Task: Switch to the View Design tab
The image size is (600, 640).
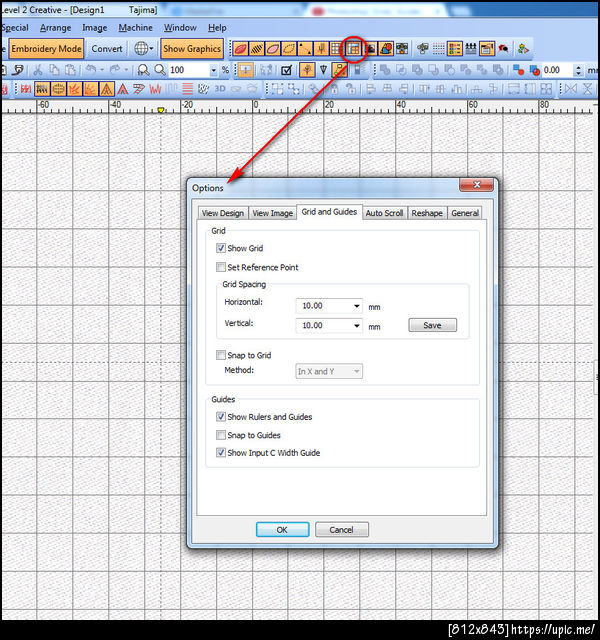Action: (223, 213)
